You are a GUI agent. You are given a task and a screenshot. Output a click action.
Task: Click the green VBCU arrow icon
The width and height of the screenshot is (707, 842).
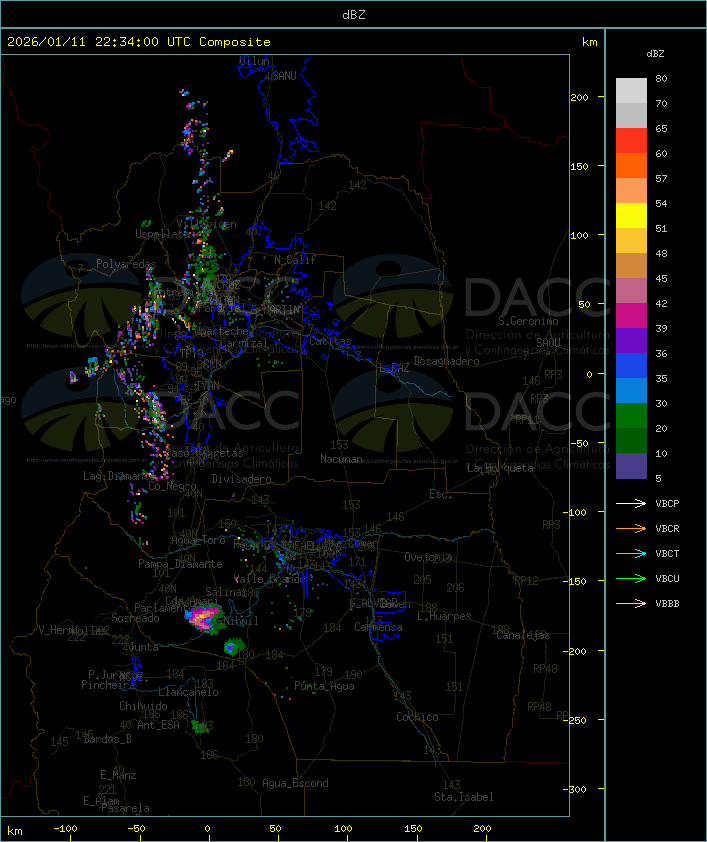(631, 578)
